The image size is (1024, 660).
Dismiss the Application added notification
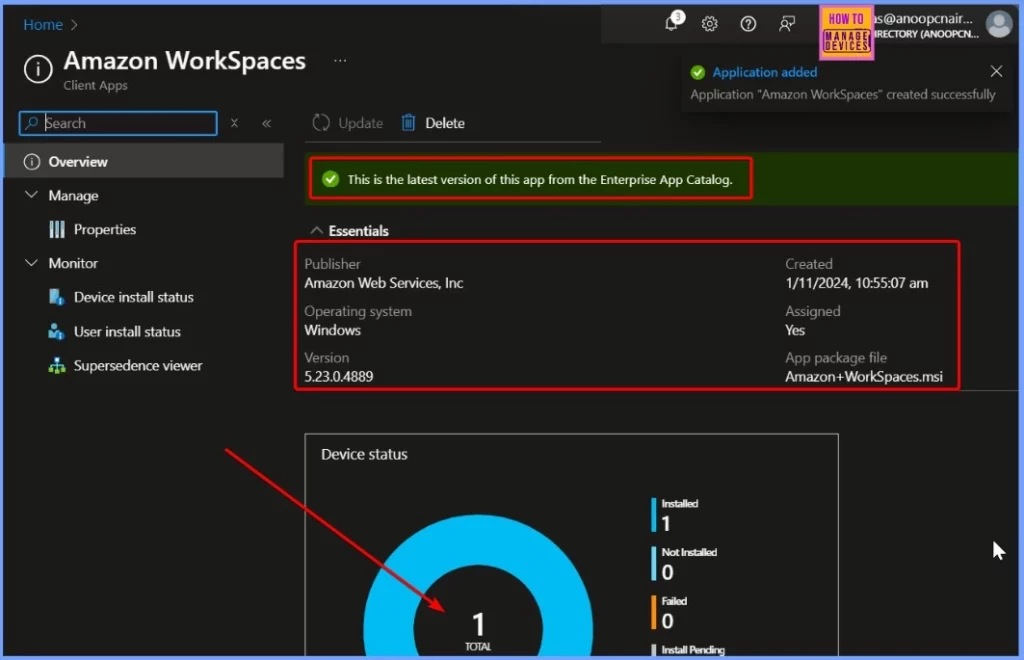pyautogui.click(x=996, y=71)
